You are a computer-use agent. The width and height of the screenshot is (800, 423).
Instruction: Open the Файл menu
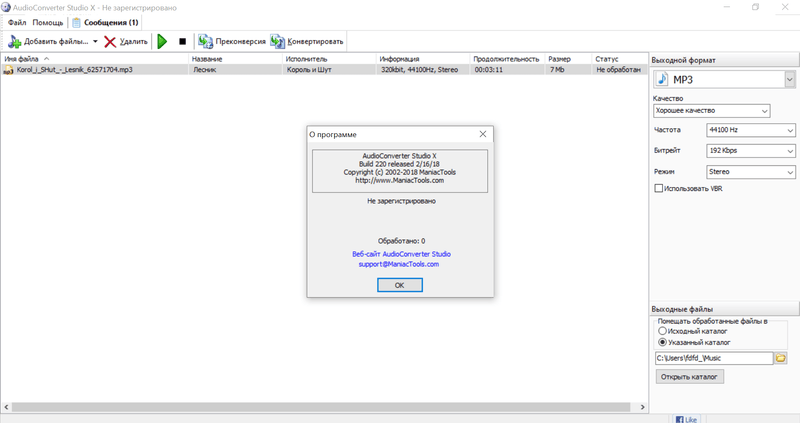pyautogui.click(x=17, y=22)
